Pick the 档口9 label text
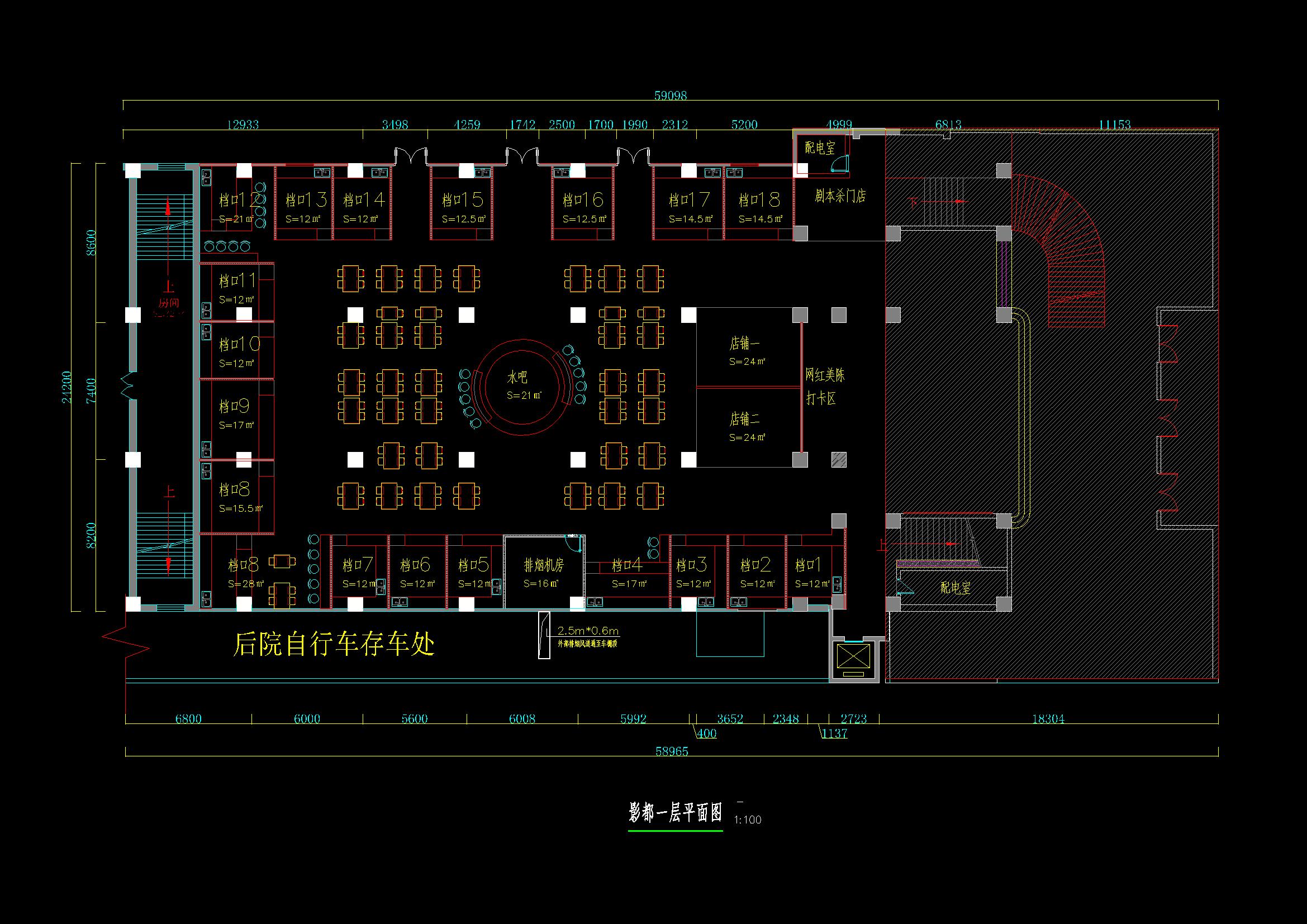1307x924 pixels. coord(235,406)
